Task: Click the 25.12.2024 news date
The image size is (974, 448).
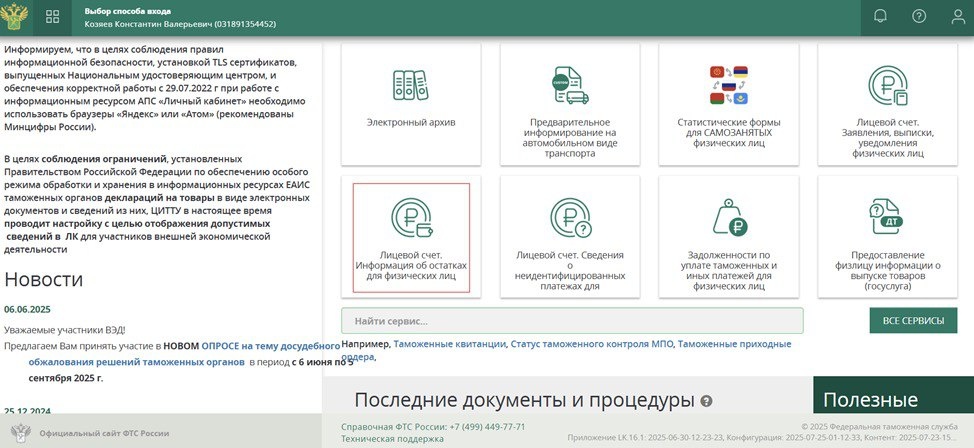Action: (27, 411)
